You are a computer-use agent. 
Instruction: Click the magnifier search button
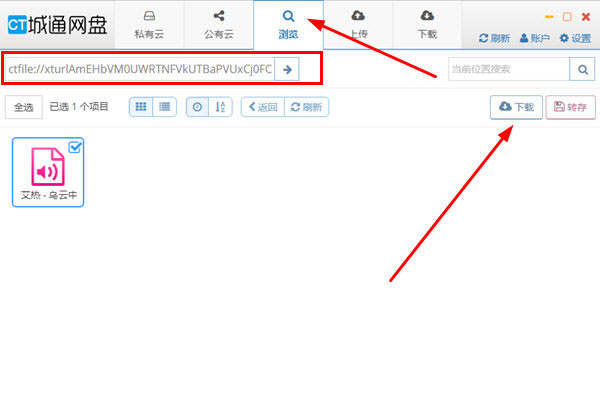pyautogui.click(x=582, y=69)
